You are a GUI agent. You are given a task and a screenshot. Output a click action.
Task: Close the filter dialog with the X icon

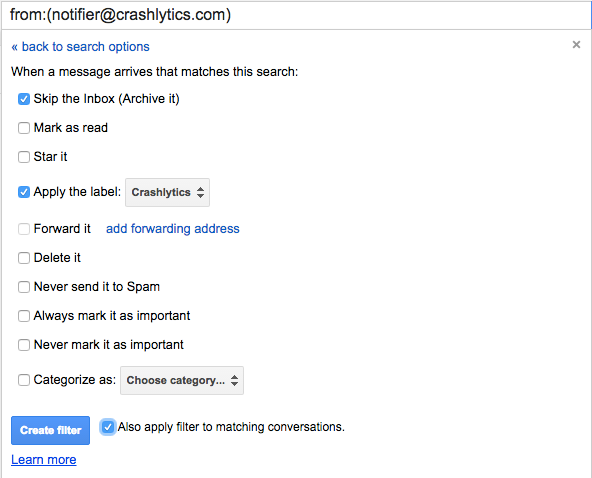point(576,45)
